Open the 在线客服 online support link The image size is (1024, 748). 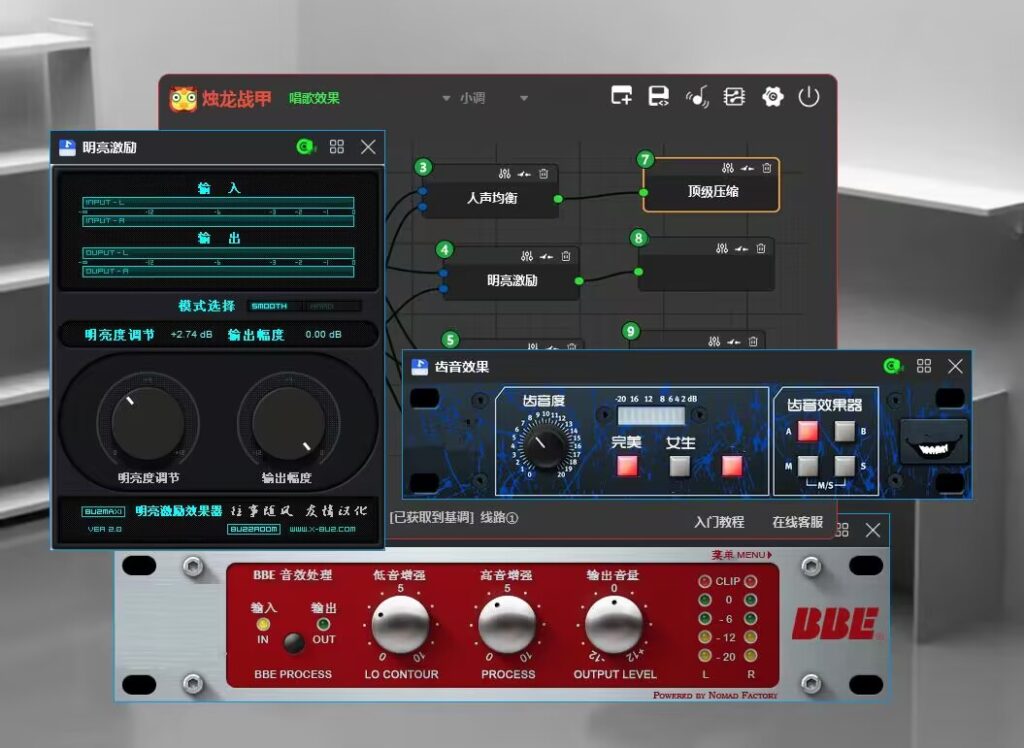(797, 521)
